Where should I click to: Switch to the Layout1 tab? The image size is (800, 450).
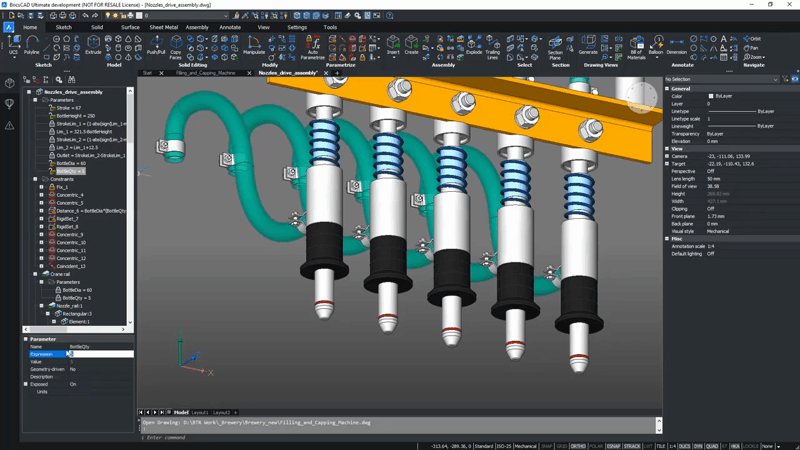tap(199, 412)
